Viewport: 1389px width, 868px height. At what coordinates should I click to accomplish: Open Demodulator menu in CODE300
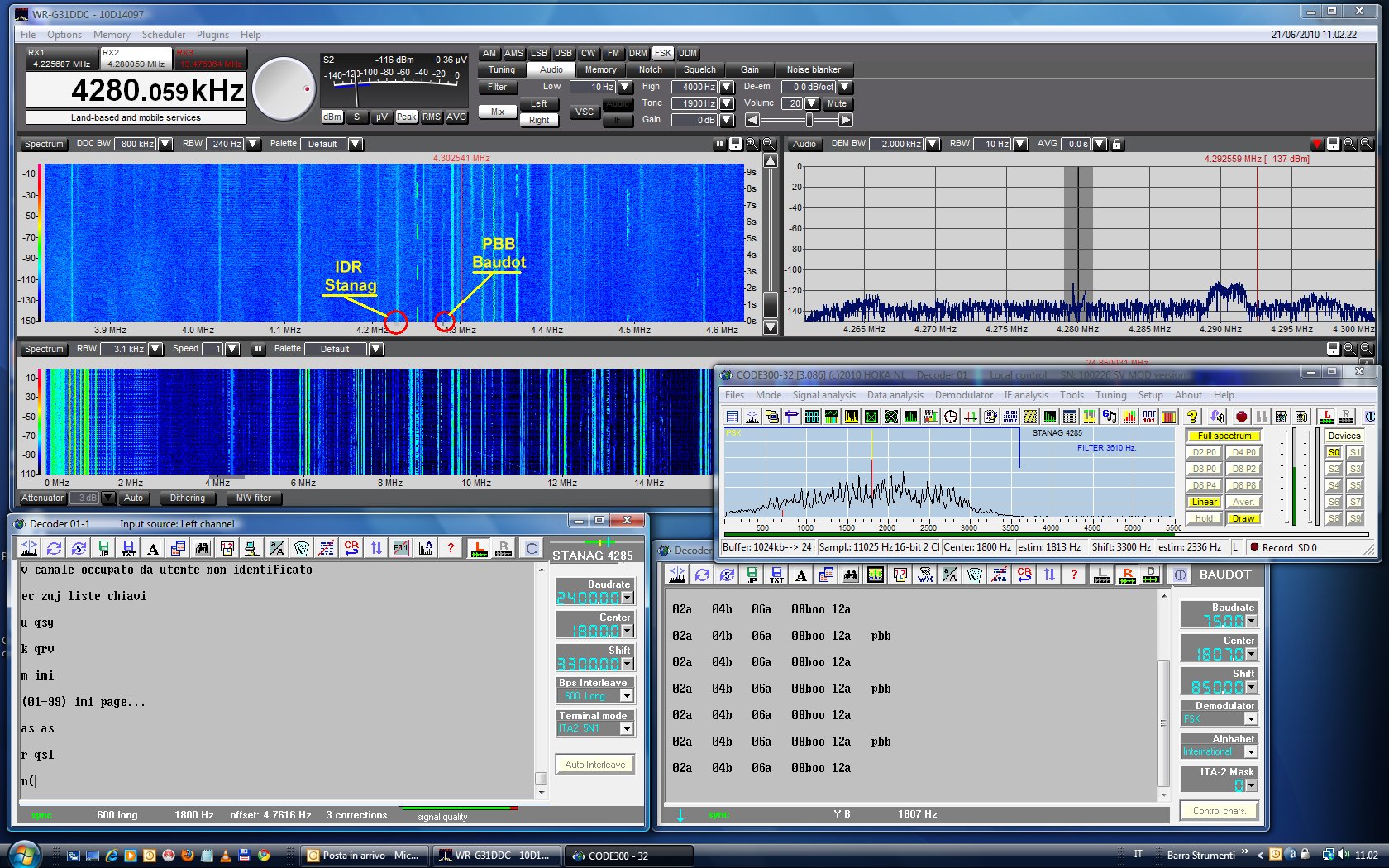coord(964,395)
